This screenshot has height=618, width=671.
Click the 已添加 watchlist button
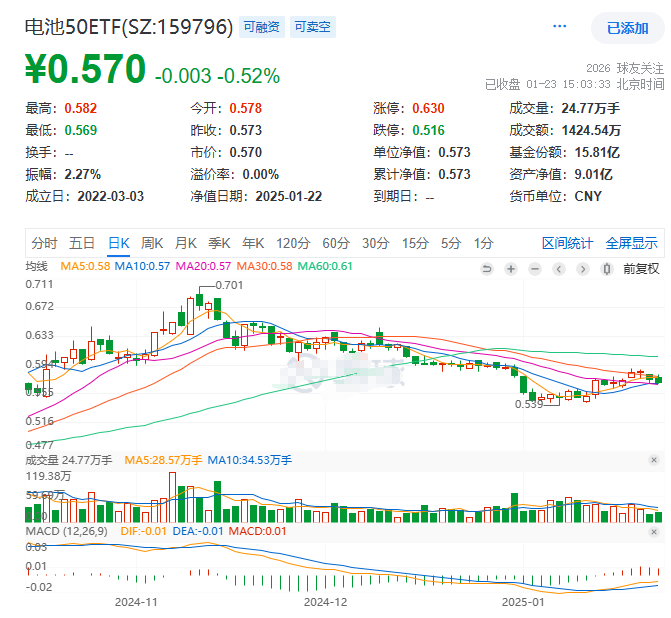[x=627, y=28]
